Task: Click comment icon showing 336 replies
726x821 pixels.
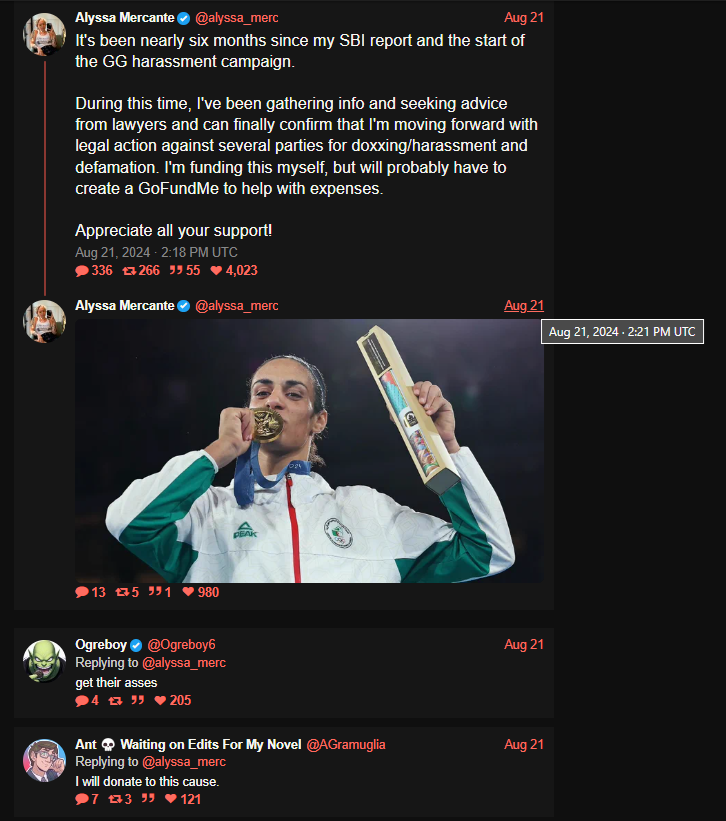Action: click(x=82, y=271)
